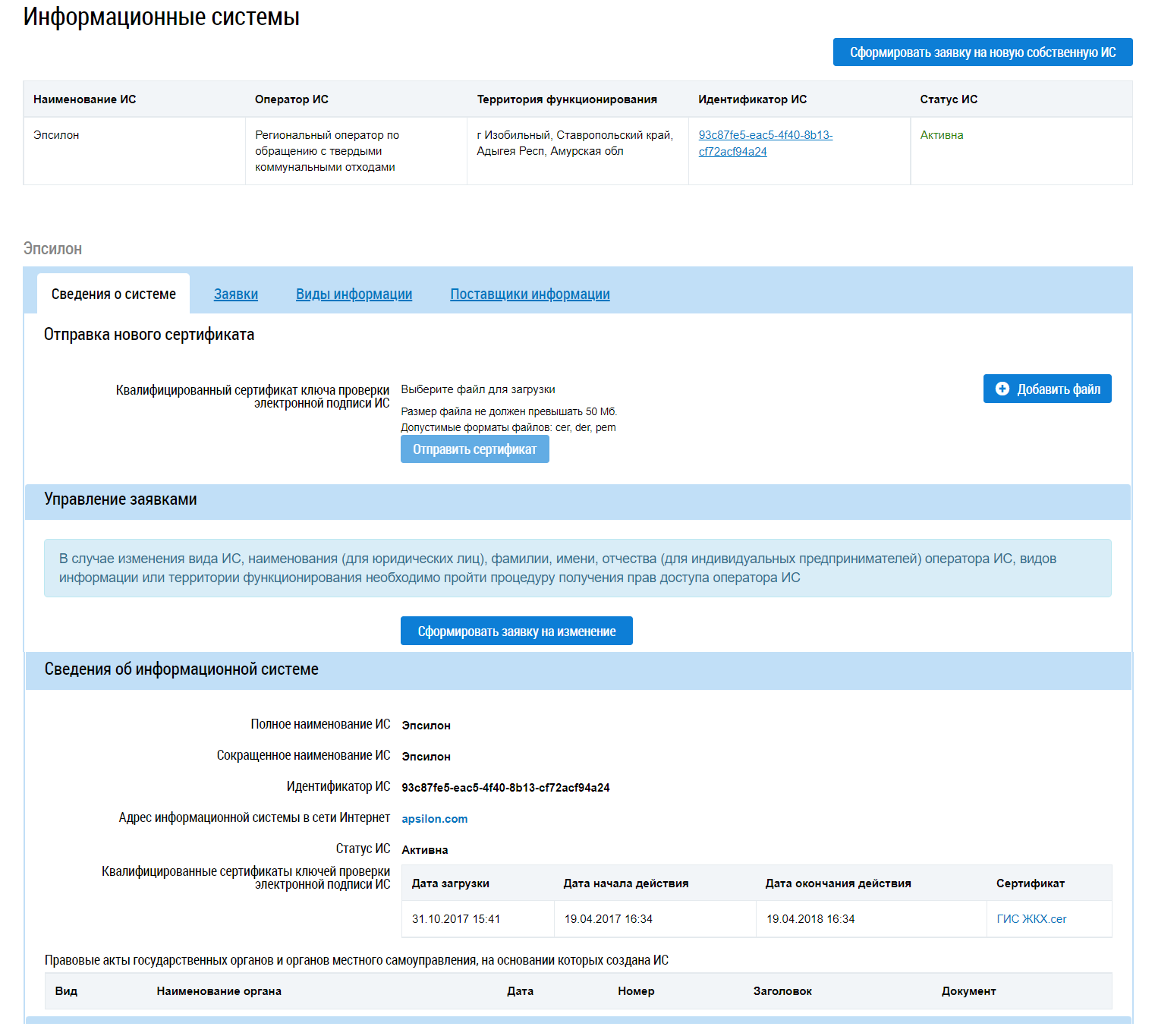Image resolution: width=1155 pixels, height=1036 pixels.
Task: Click the Статус ИС column header
Action: (949, 99)
